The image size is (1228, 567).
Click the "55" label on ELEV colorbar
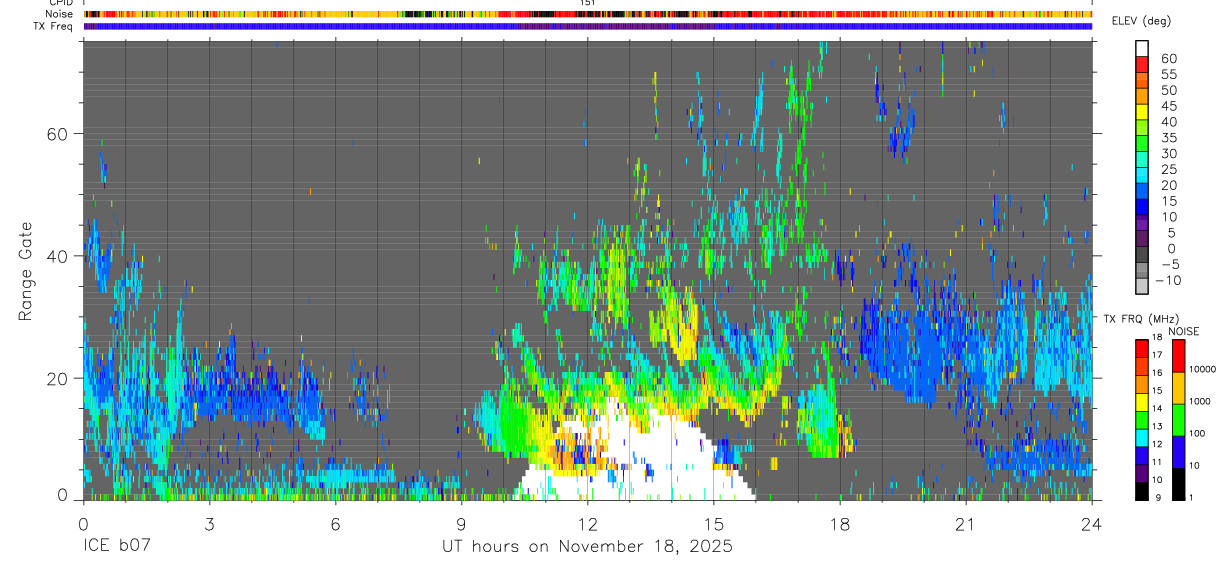pyautogui.click(x=1169, y=75)
